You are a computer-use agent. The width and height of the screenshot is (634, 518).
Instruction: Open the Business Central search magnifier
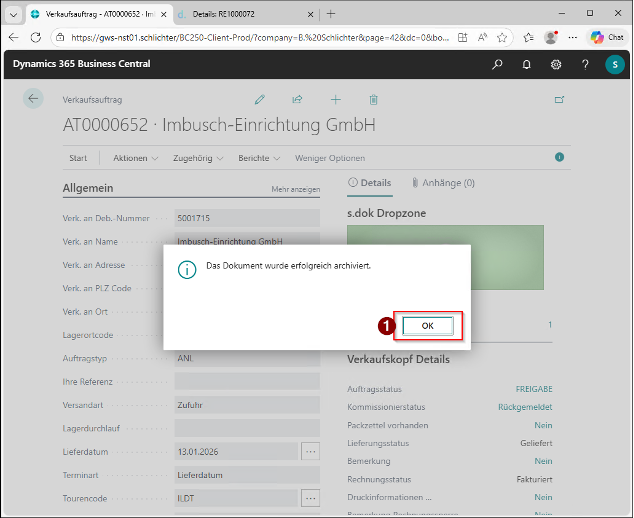tap(497, 64)
